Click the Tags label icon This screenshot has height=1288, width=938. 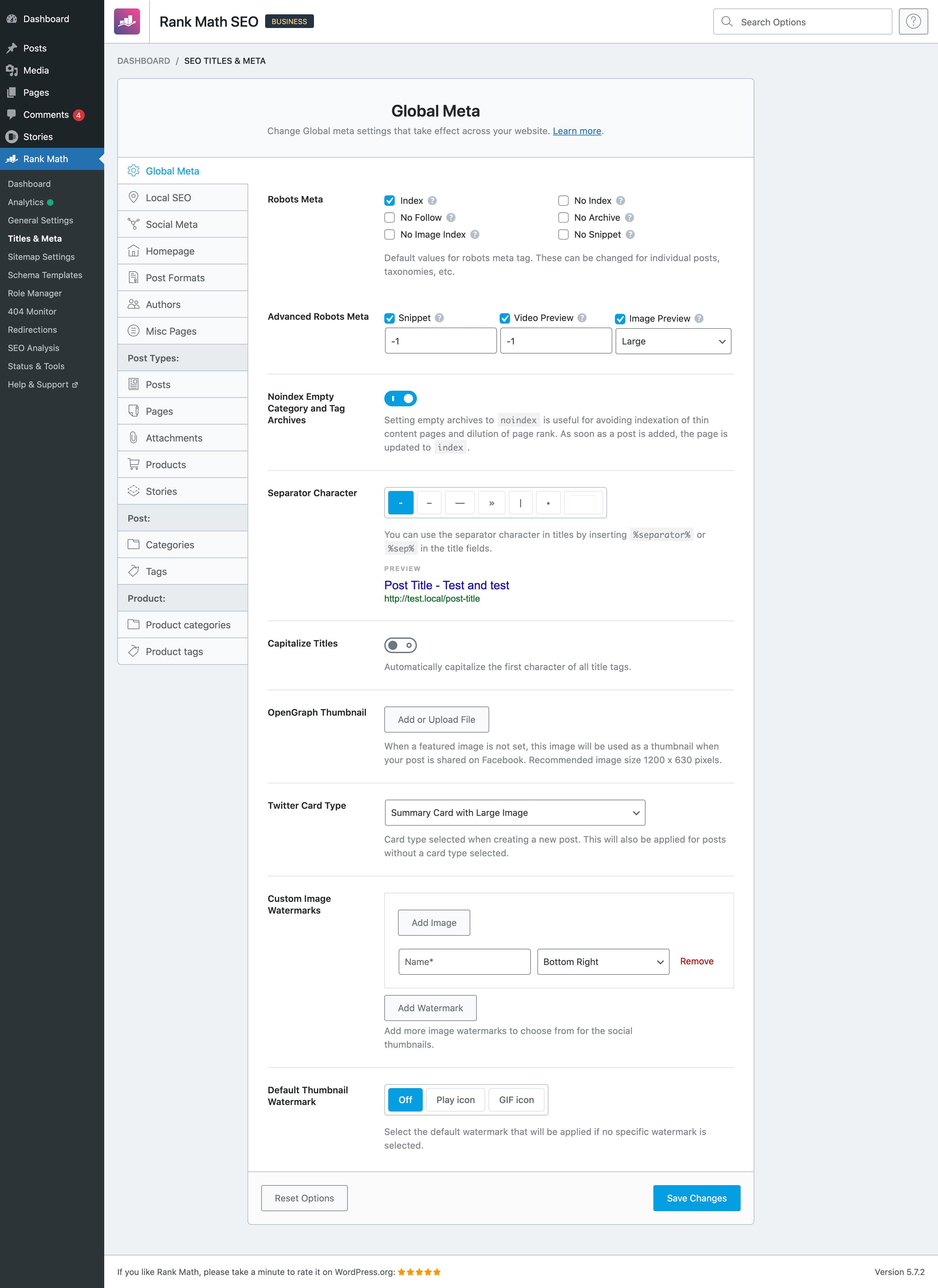coord(134,571)
